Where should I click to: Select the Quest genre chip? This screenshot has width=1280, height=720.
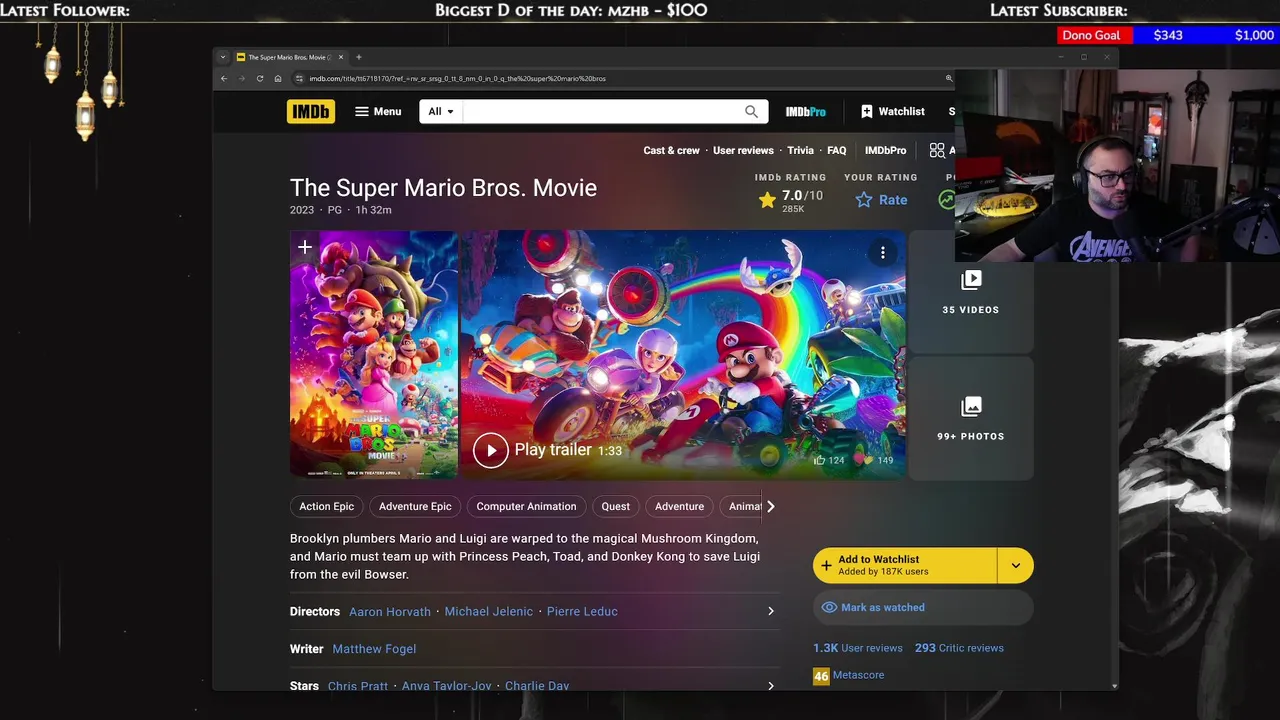click(x=615, y=506)
